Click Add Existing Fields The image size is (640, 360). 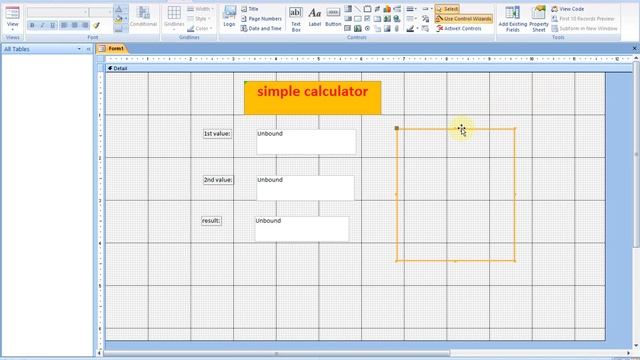[513, 19]
